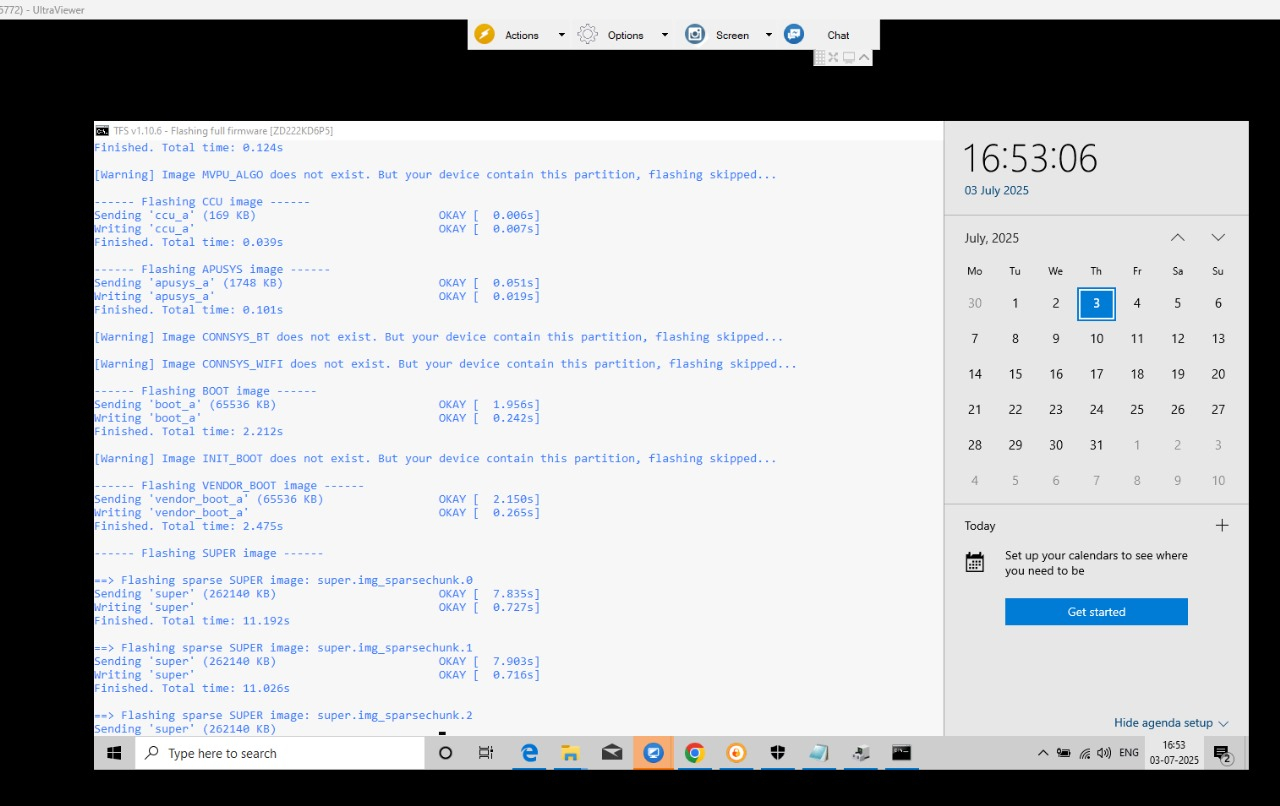Open Google Chrome from the taskbar
The width and height of the screenshot is (1280, 806).
click(x=694, y=753)
